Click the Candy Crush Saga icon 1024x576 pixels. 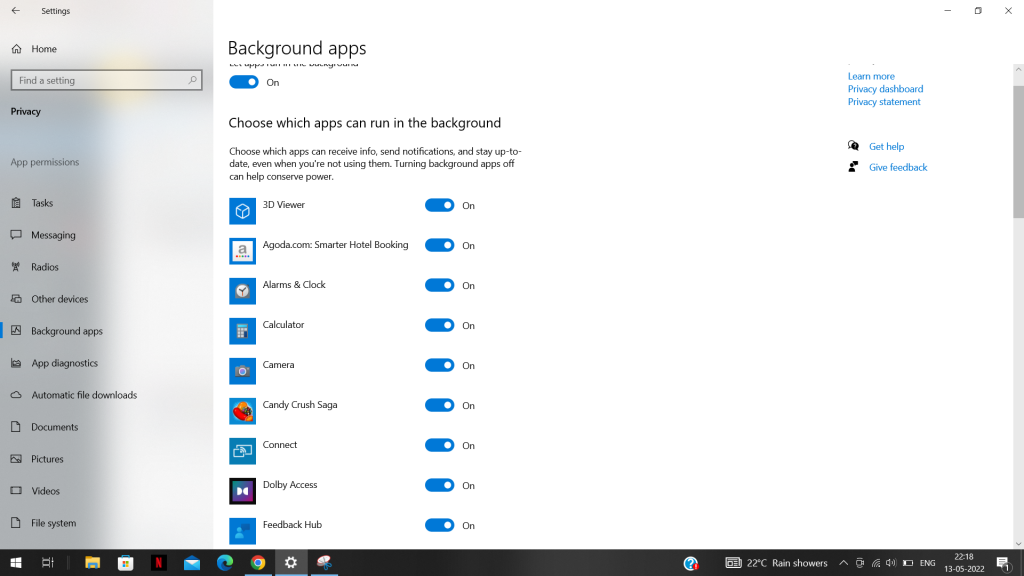pos(242,411)
